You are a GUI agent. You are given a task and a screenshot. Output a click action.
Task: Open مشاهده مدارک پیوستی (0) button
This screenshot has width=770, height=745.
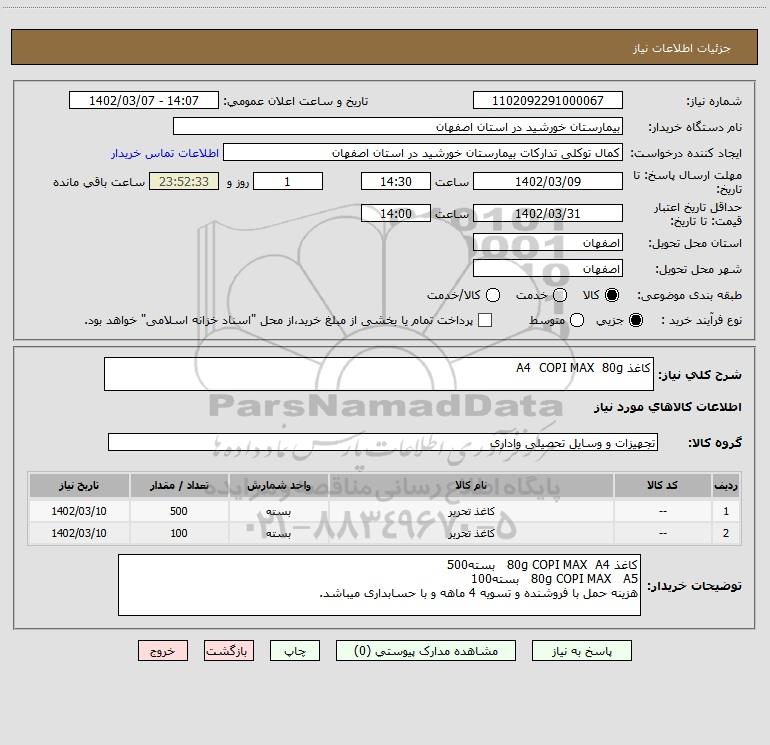pos(426,651)
